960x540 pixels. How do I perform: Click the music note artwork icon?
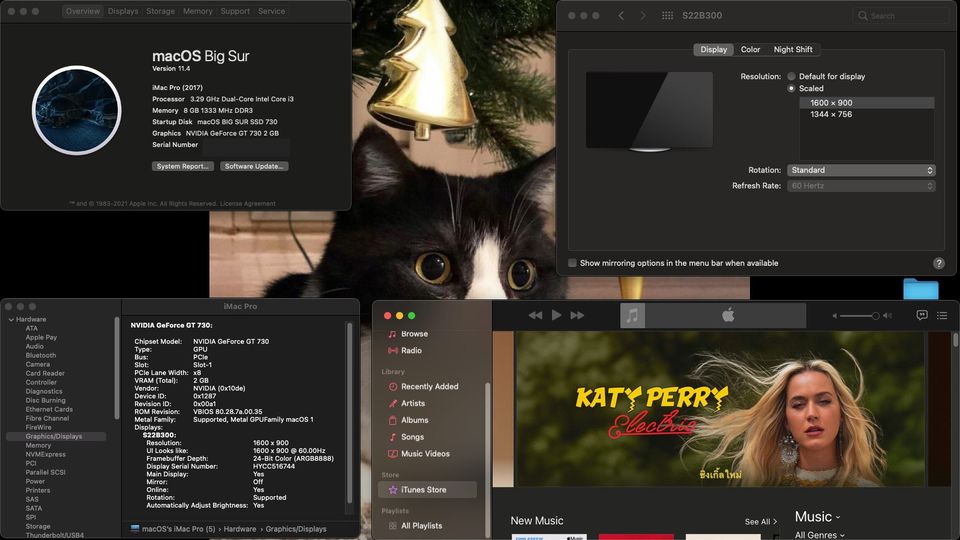pyautogui.click(x=632, y=315)
